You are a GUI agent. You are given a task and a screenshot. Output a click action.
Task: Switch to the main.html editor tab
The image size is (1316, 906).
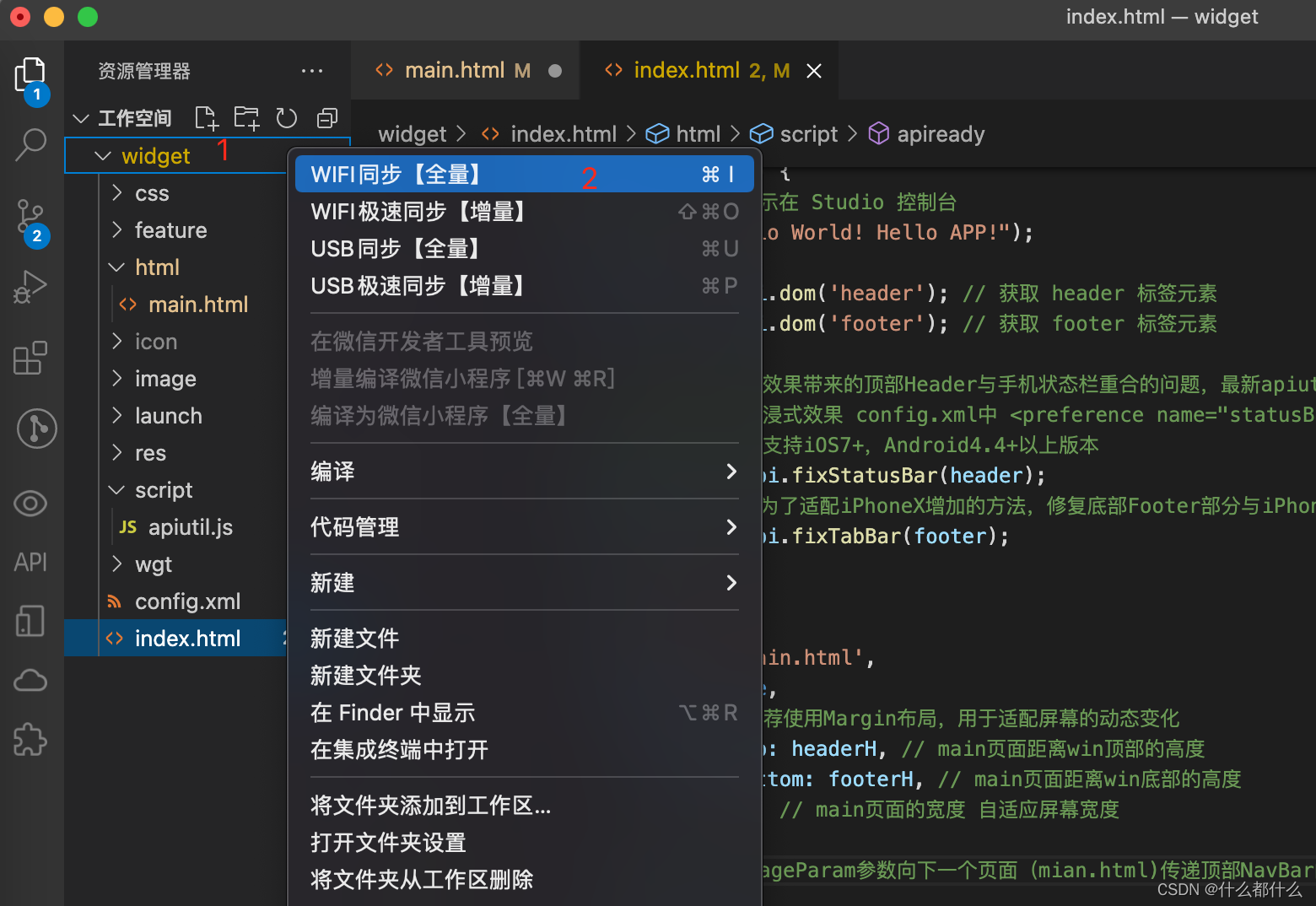pyautogui.click(x=467, y=71)
